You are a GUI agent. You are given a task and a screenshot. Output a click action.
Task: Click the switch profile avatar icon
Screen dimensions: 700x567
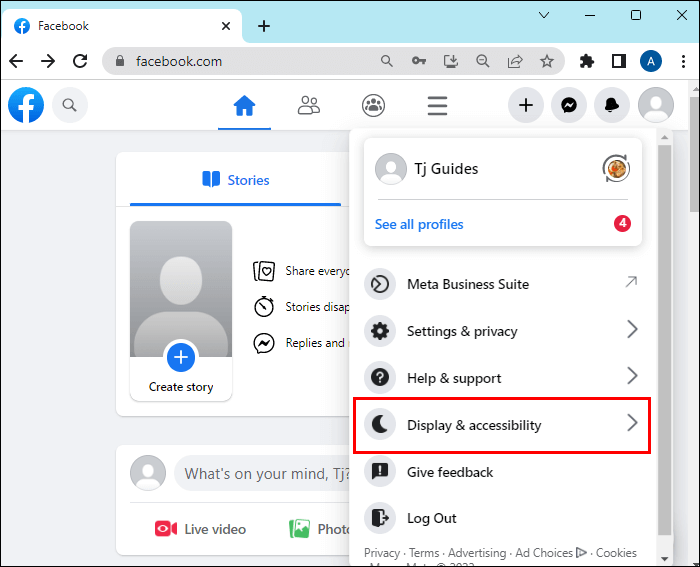point(616,169)
